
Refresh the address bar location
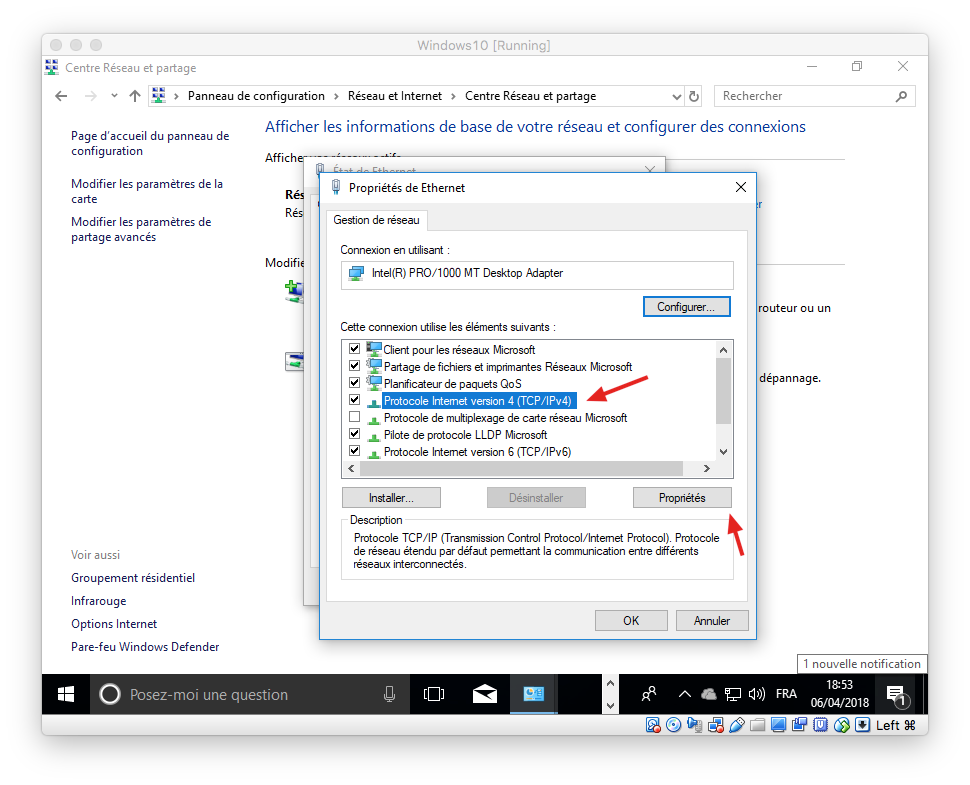694,97
